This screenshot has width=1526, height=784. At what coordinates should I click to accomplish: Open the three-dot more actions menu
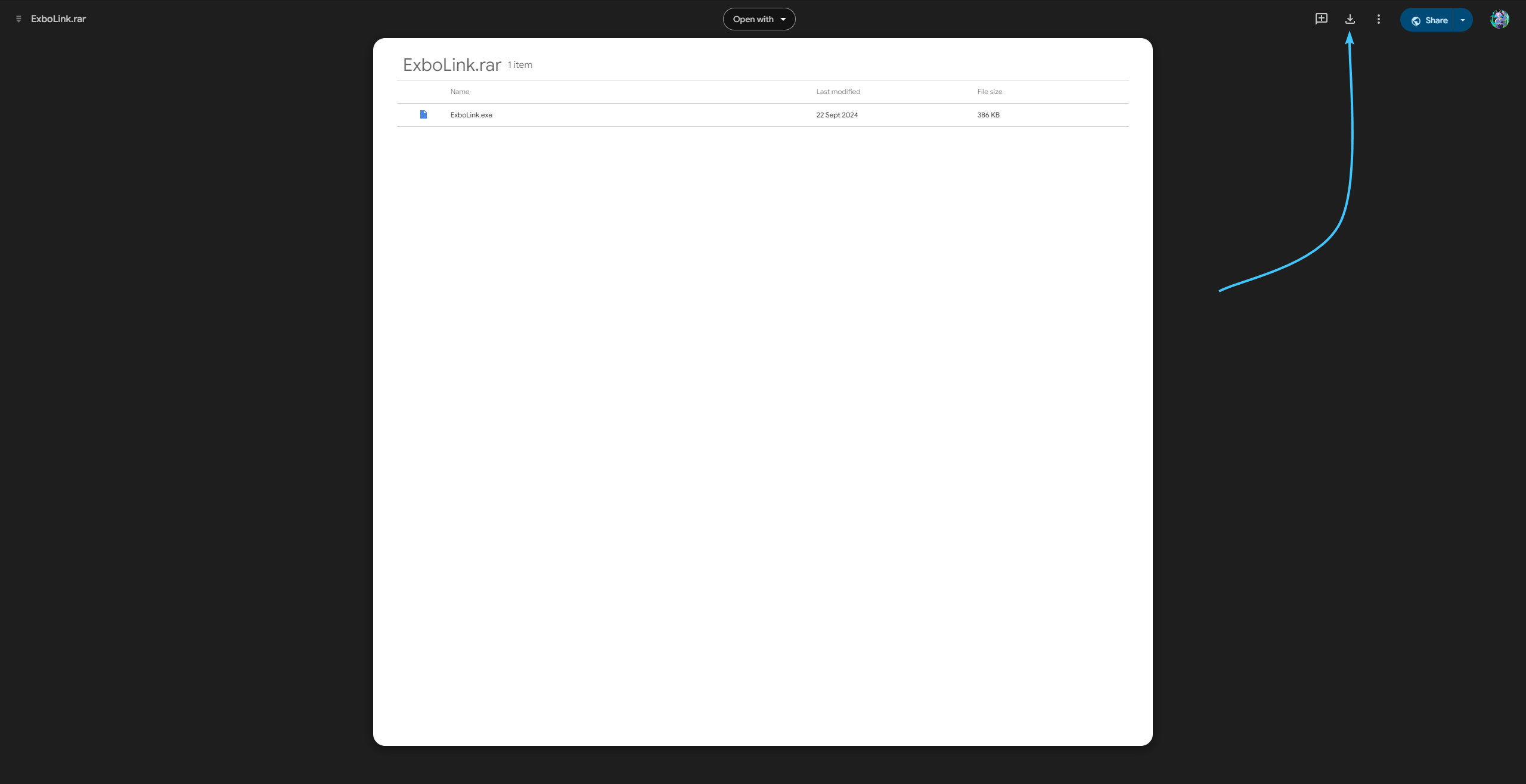coord(1379,19)
